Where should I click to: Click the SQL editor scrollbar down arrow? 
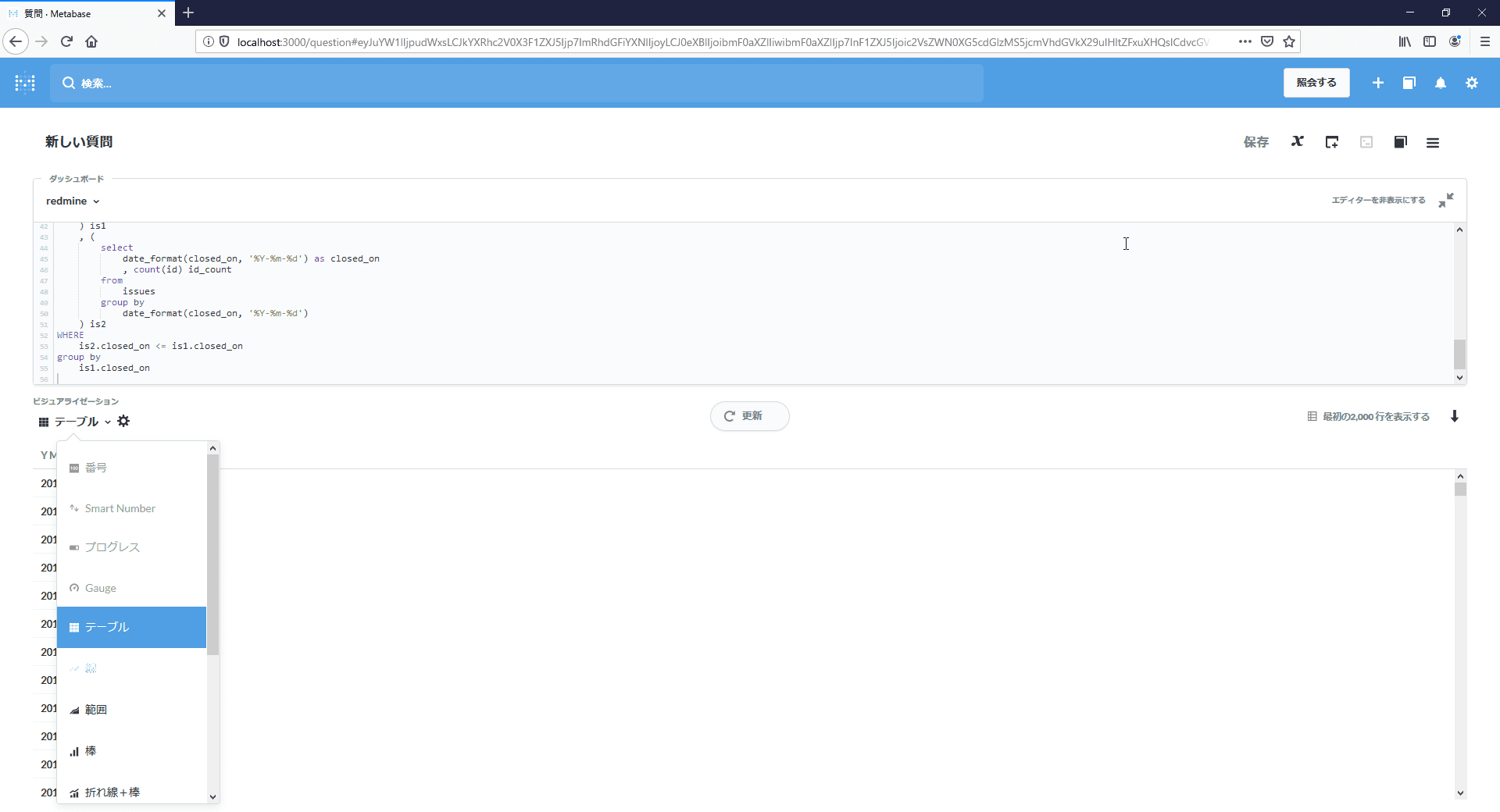1459,377
